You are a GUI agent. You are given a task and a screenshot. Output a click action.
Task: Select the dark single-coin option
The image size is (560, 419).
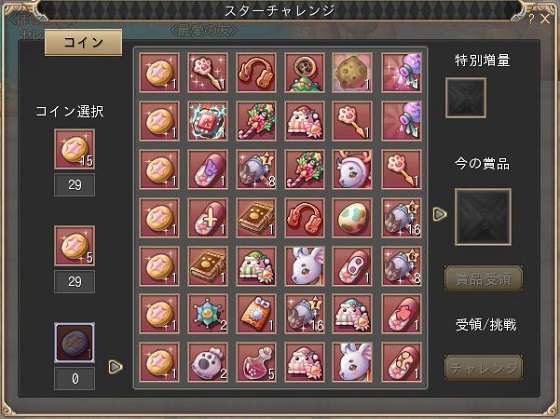click(75, 343)
